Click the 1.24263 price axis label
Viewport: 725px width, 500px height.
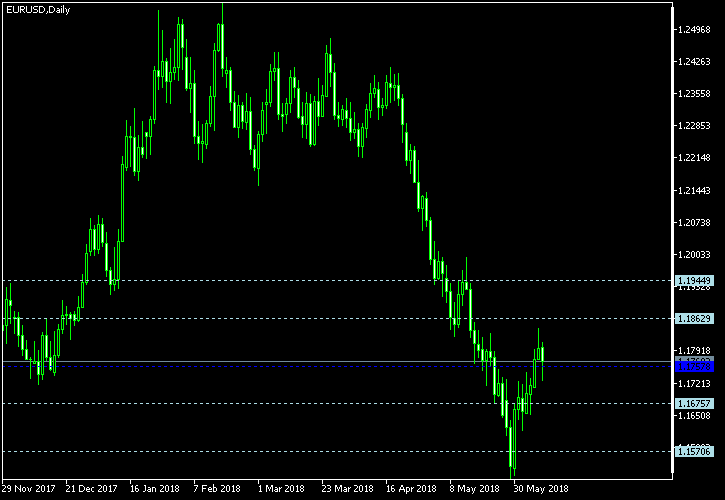pos(694,62)
